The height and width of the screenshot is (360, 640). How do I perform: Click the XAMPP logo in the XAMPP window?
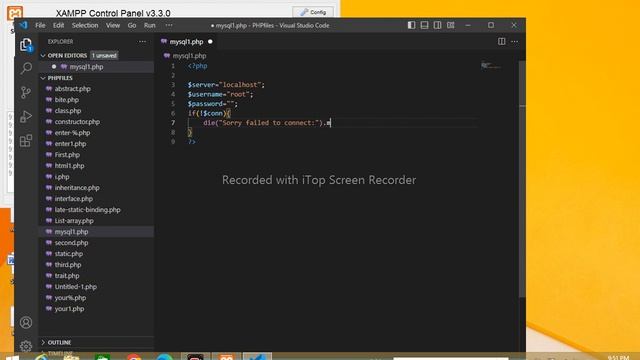point(15,13)
